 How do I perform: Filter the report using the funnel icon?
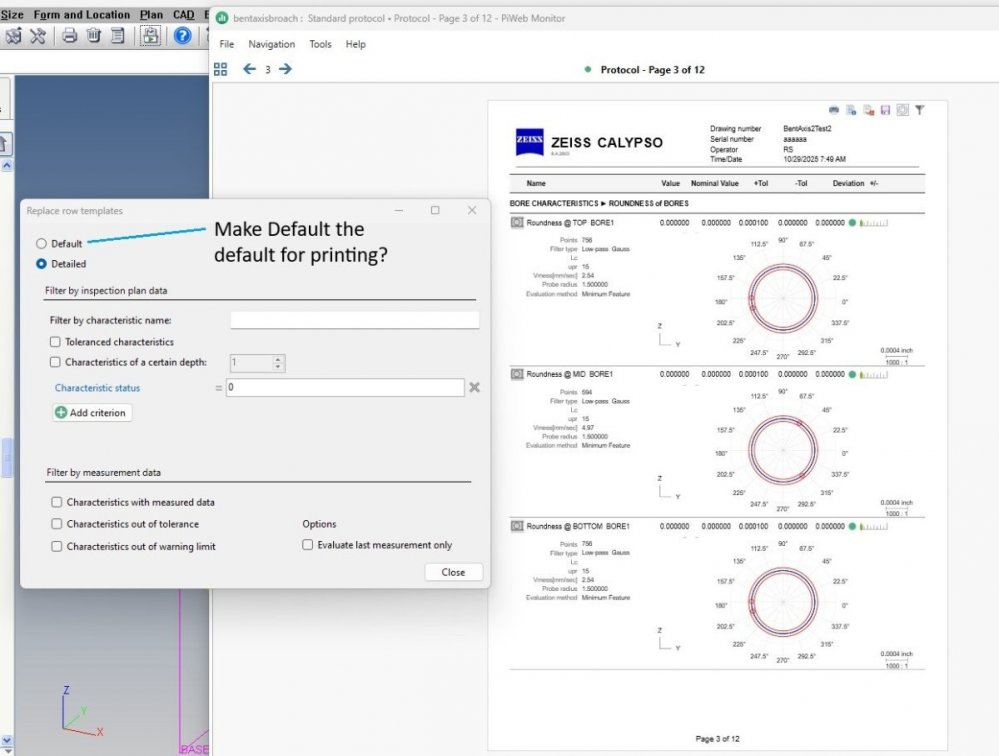(919, 110)
